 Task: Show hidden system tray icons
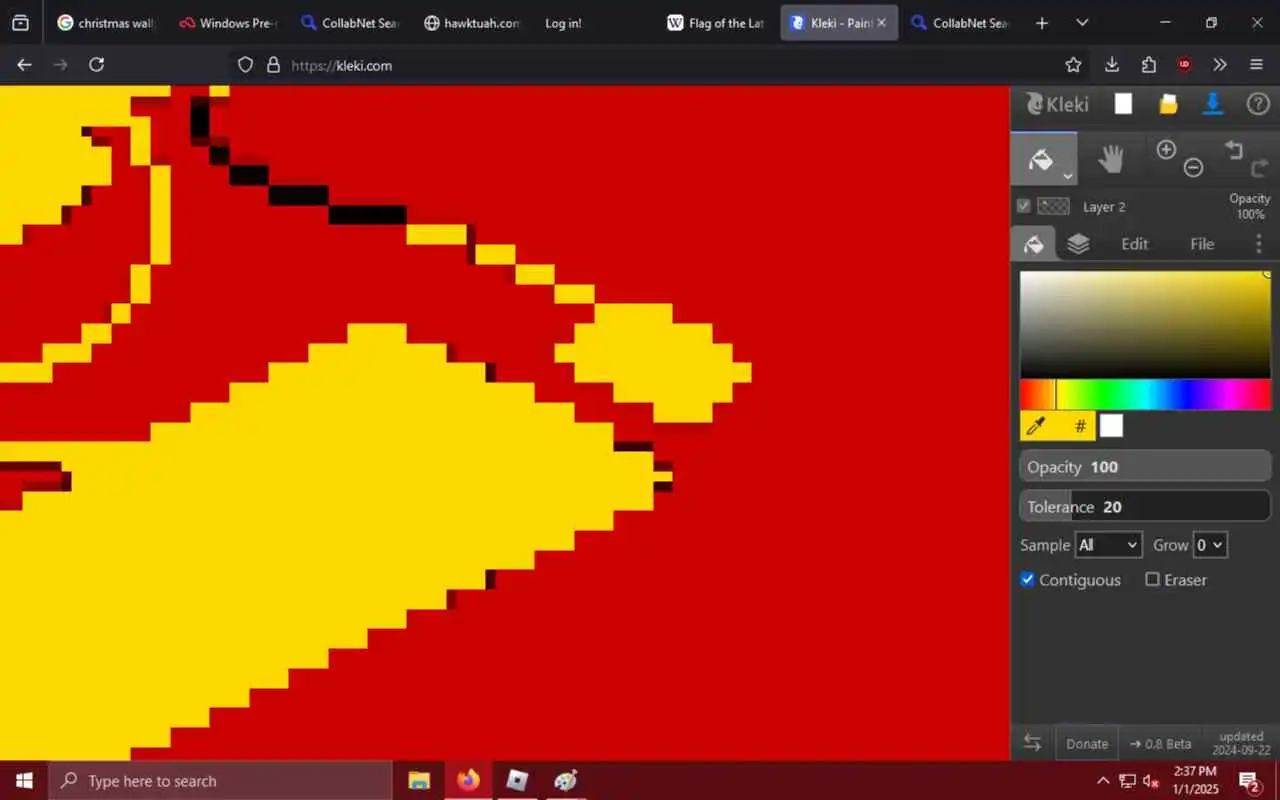tap(1103, 781)
